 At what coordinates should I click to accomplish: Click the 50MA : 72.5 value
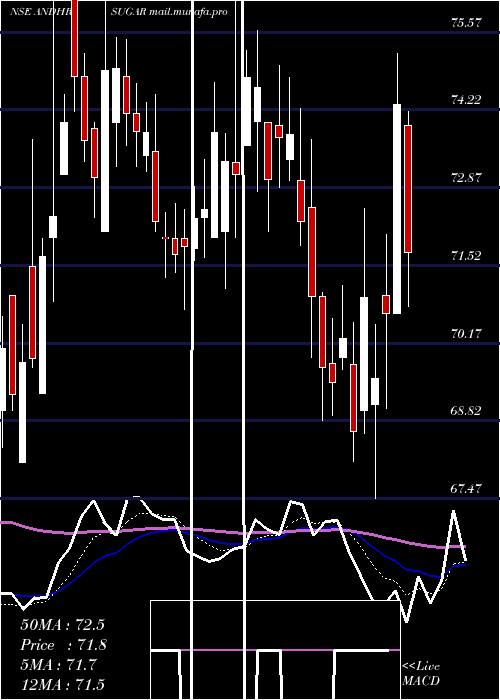pos(62,625)
